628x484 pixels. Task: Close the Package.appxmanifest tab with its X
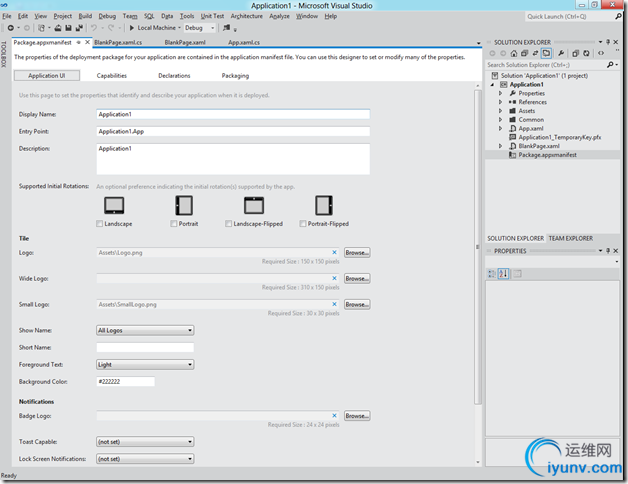(86, 43)
